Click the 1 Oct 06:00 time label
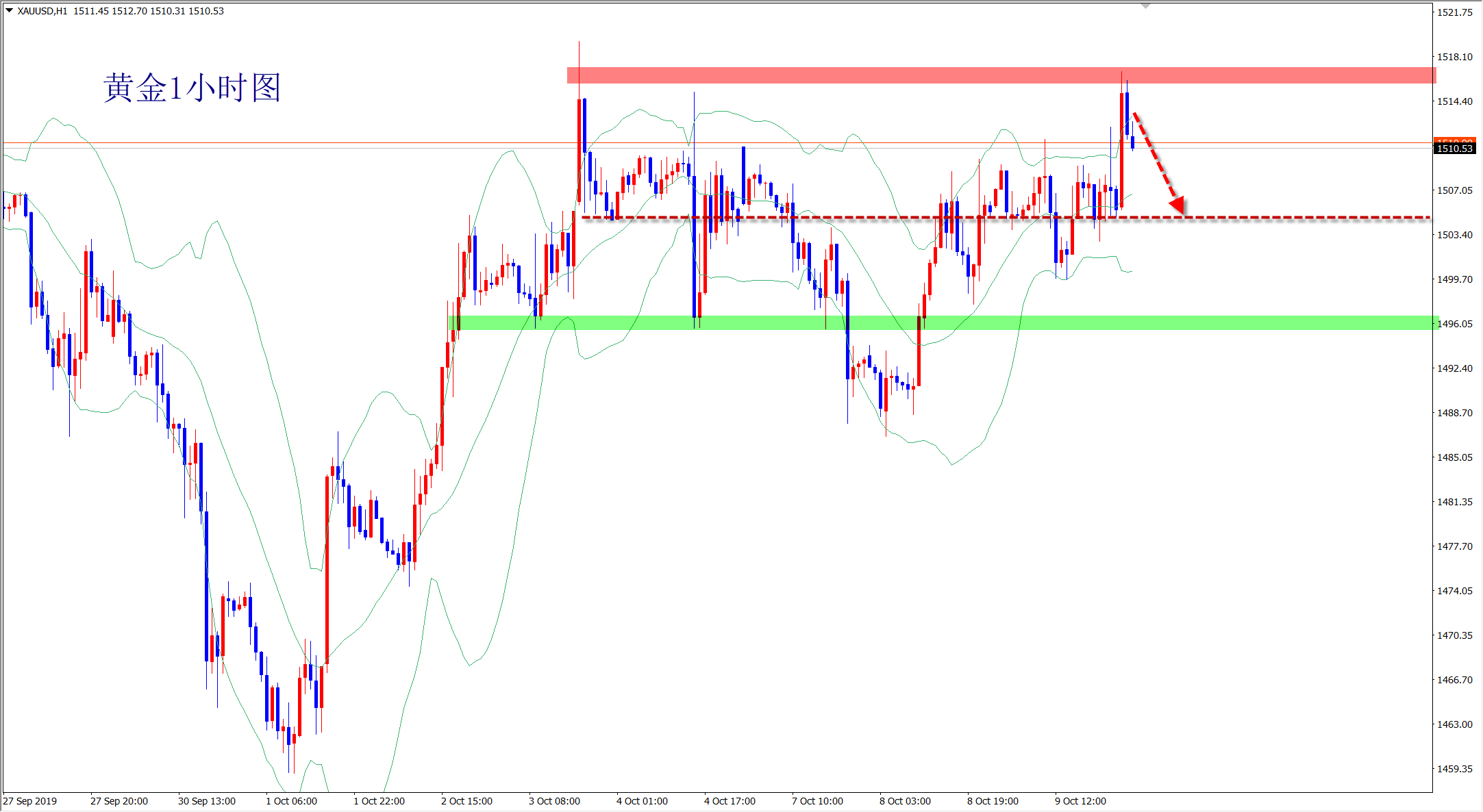The width and height of the screenshot is (1483, 812). coord(292,801)
